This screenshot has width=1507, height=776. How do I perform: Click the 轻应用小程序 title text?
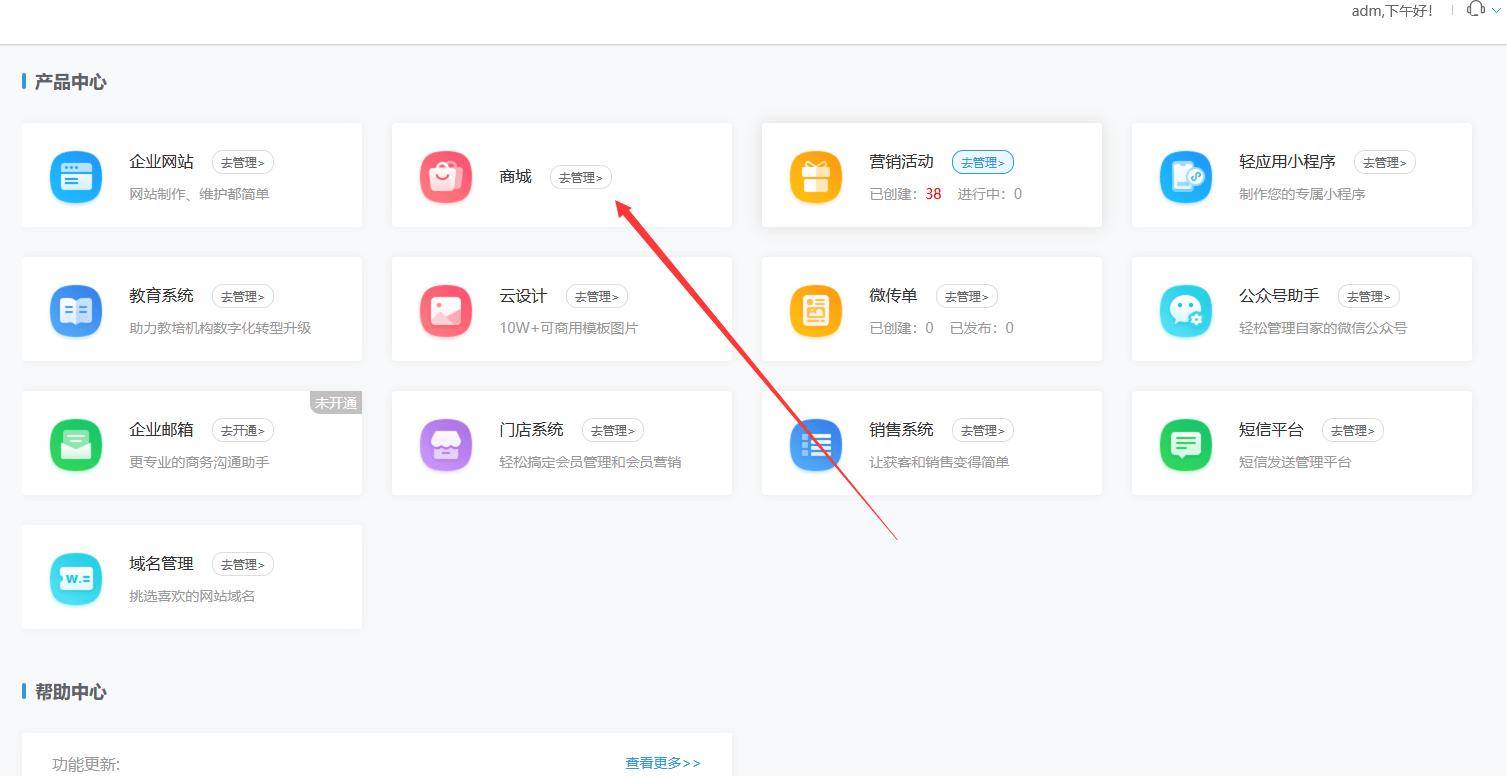[1287, 161]
